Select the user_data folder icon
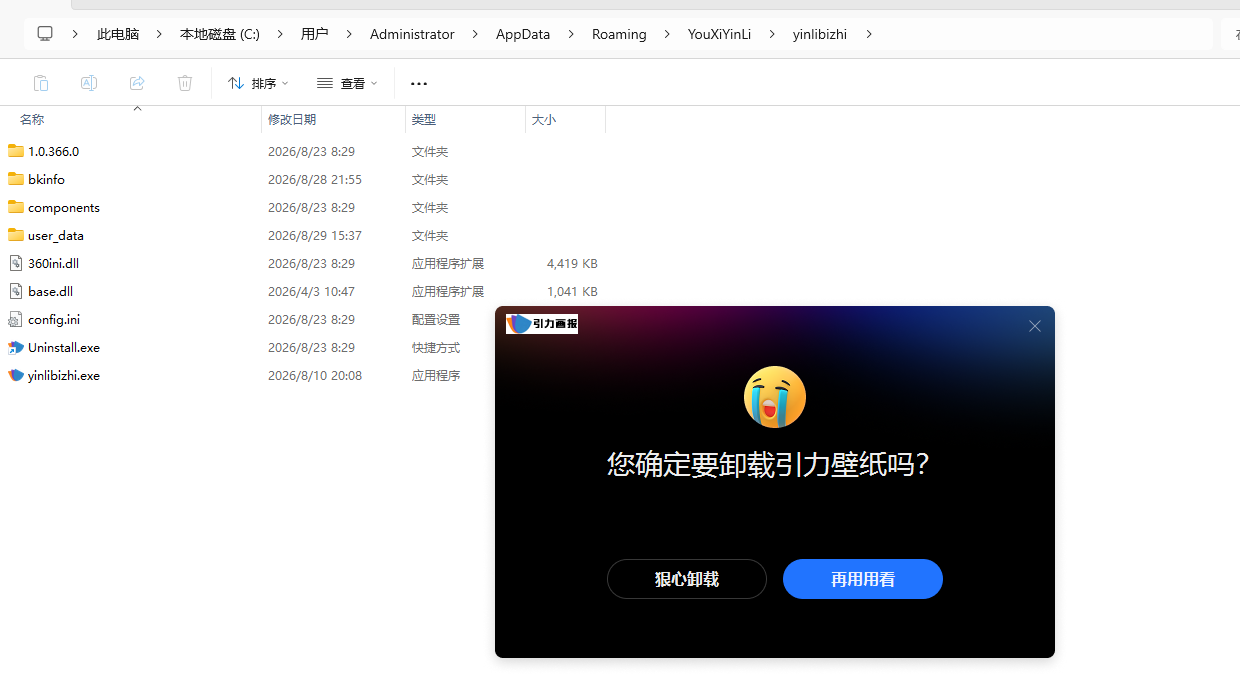The image size is (1240, 699). tap(15, 235)
